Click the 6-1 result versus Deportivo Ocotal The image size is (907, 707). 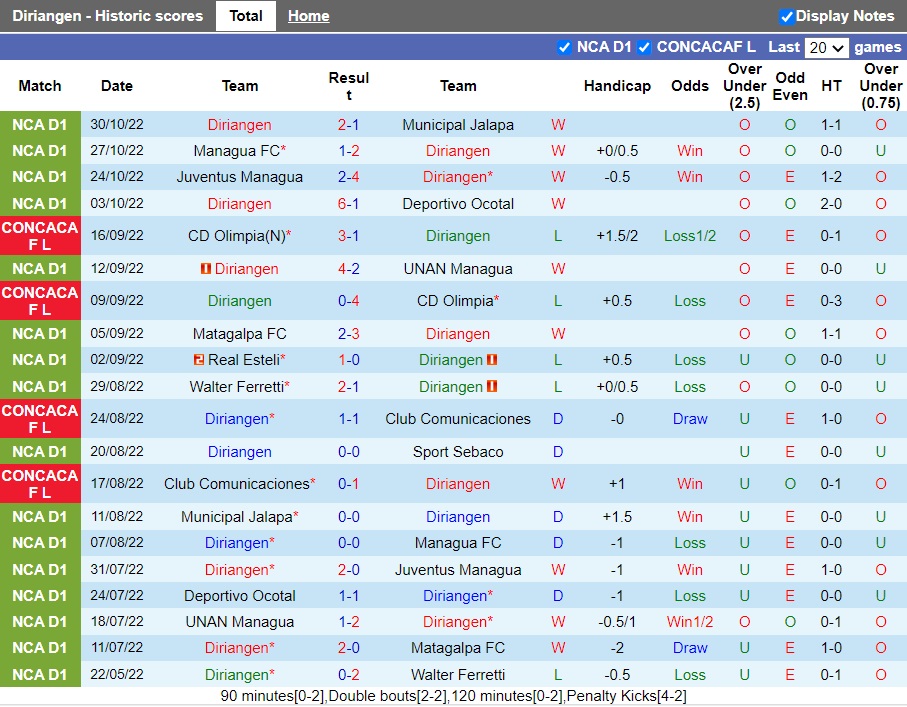(349, 204)
